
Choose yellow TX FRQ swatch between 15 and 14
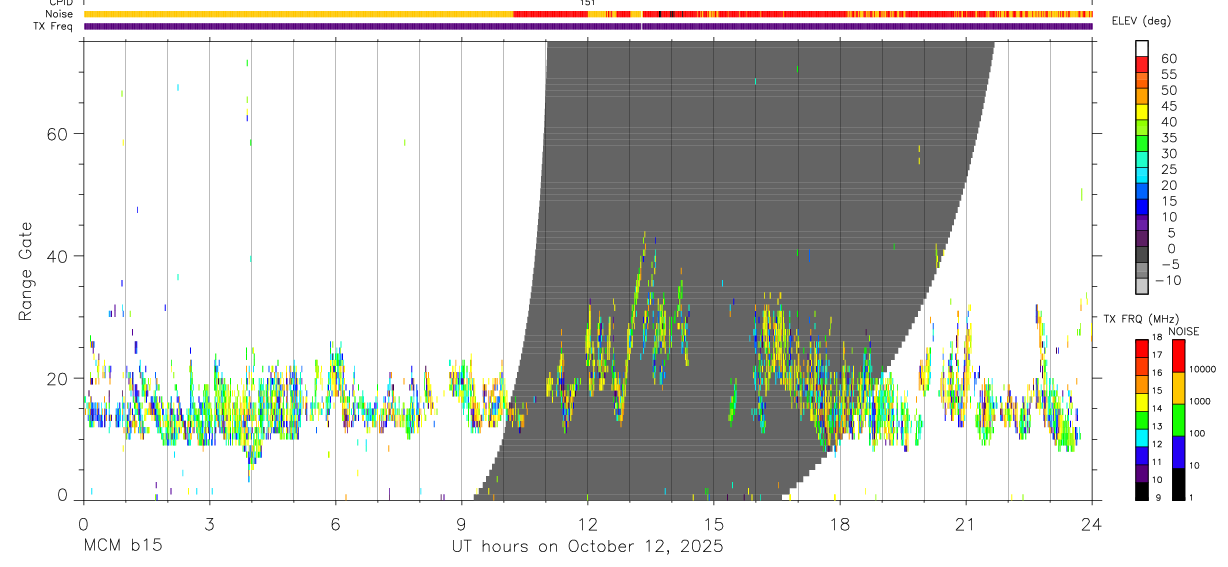1142,402
